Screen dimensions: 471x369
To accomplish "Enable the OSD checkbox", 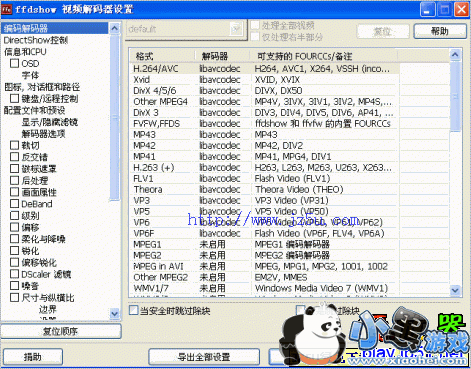I will 14,63.
